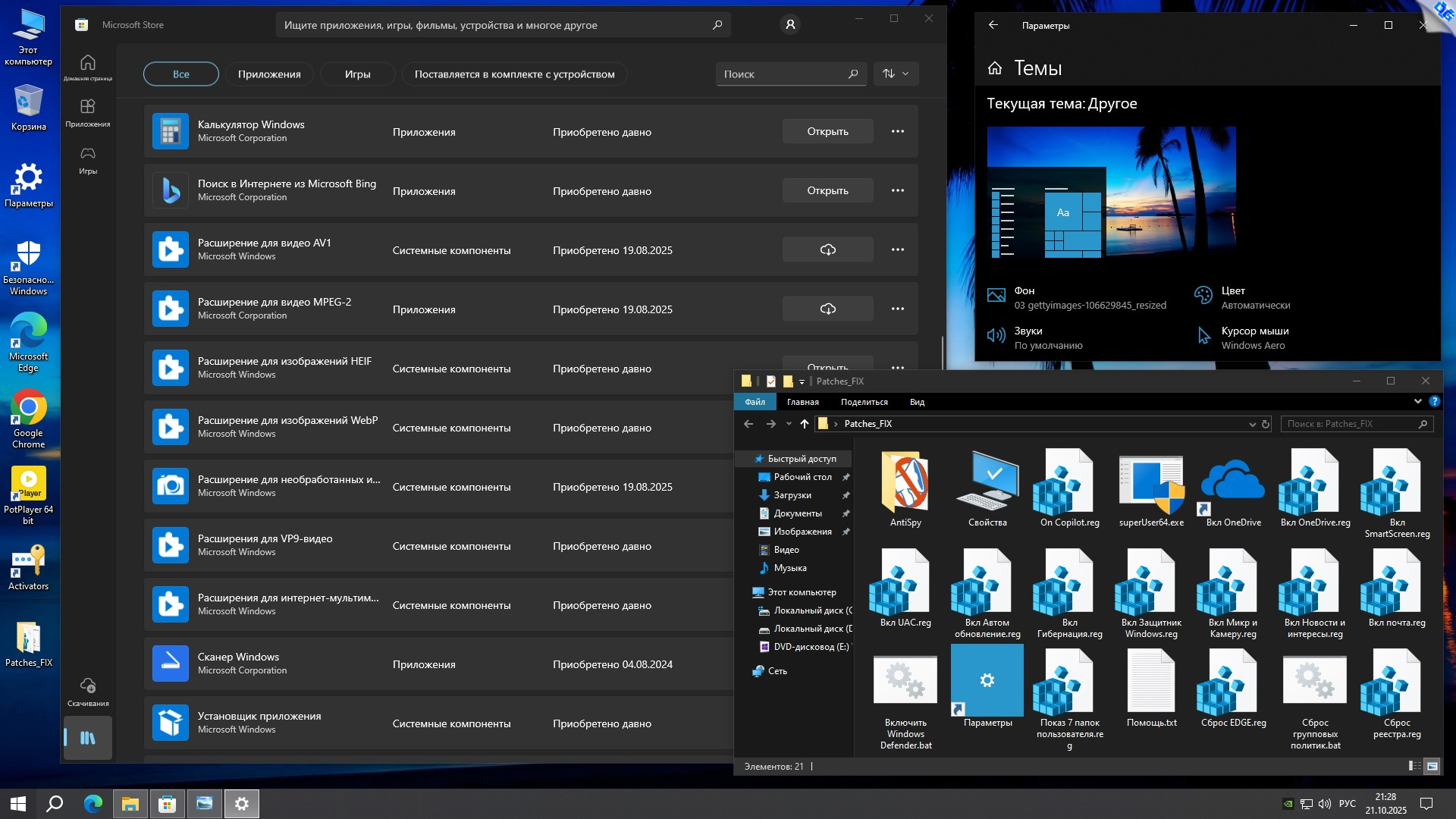Image resolution: width=1456 pixels, height=819 pixels.
Task: Click the Store Library icon
Action: coord(88,737)
